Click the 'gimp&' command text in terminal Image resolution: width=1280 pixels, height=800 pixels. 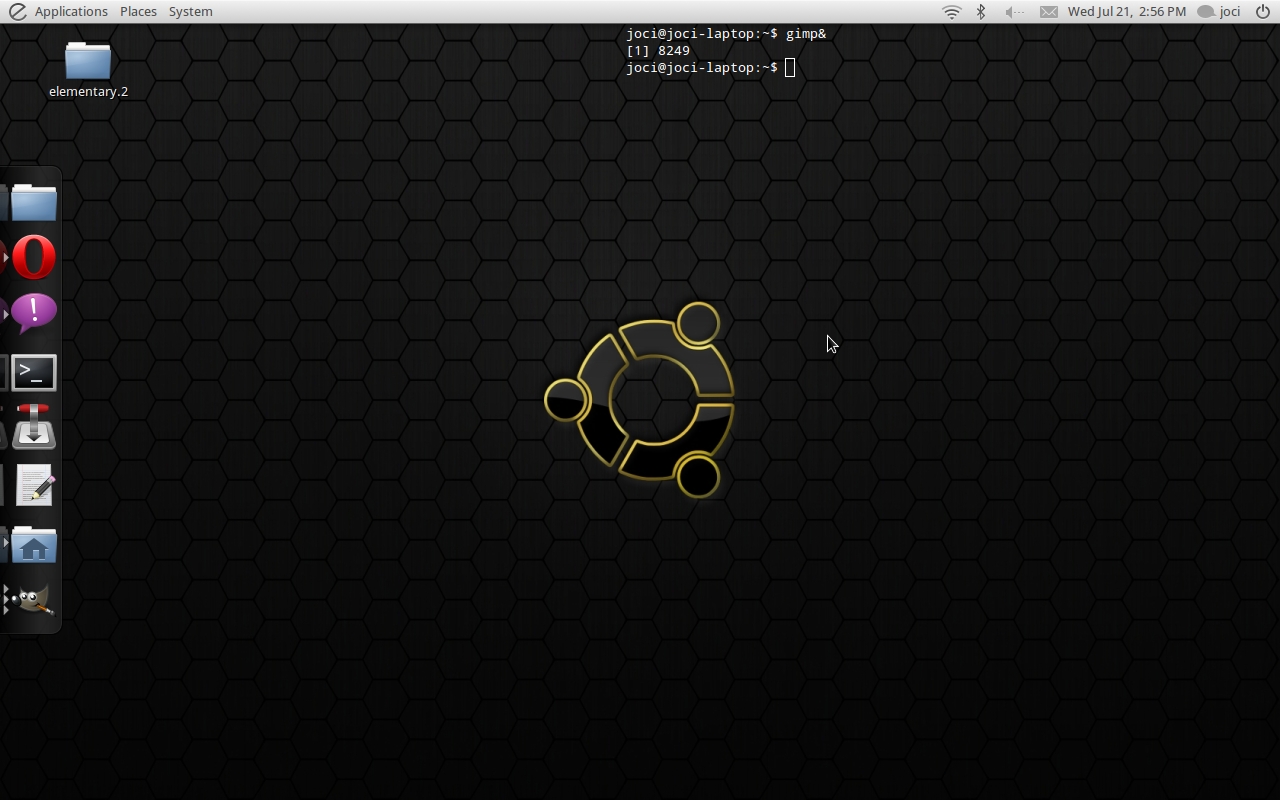coord(806,34)
